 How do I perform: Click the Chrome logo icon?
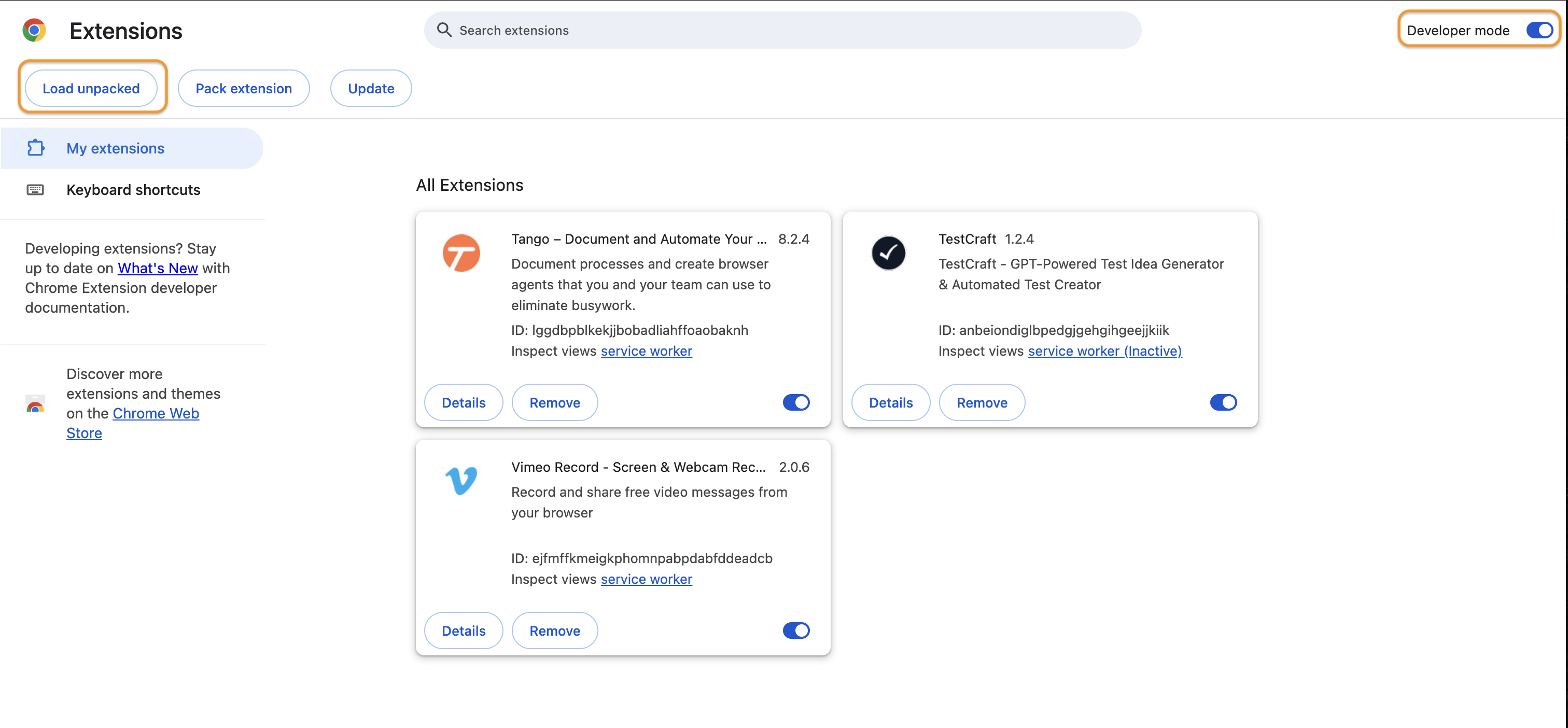pyautogui.click(x=35, y=30)
